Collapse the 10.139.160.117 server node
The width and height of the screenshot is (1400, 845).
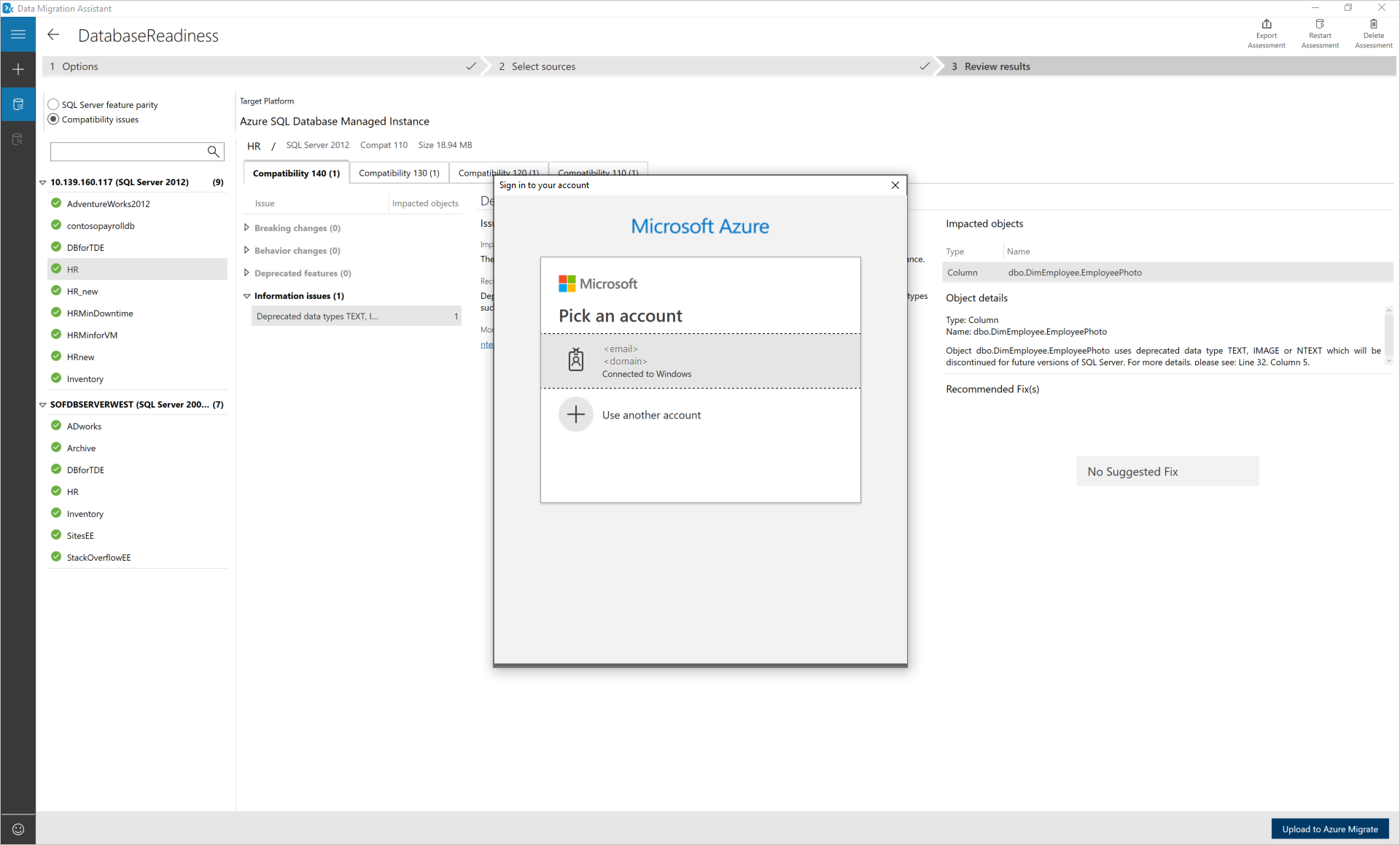[x=43, y=182]
